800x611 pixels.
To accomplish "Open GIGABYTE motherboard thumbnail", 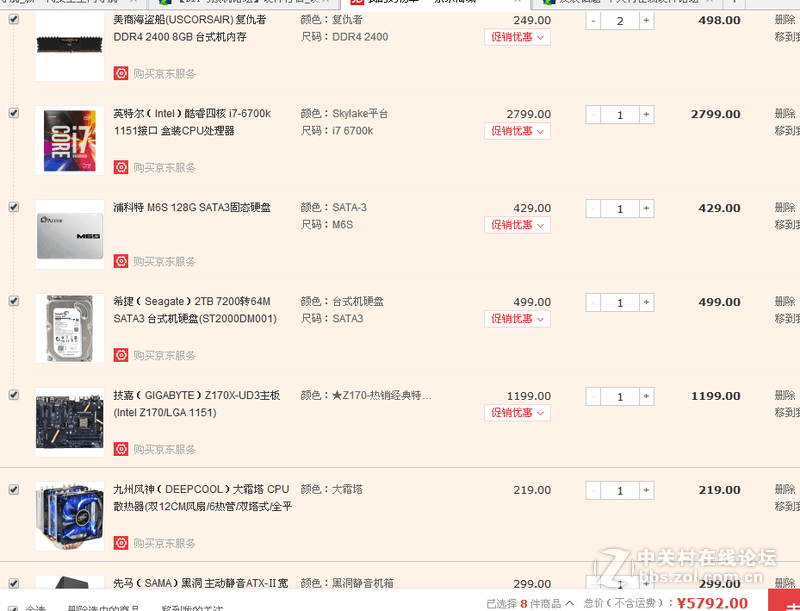I will click(69, 422).
